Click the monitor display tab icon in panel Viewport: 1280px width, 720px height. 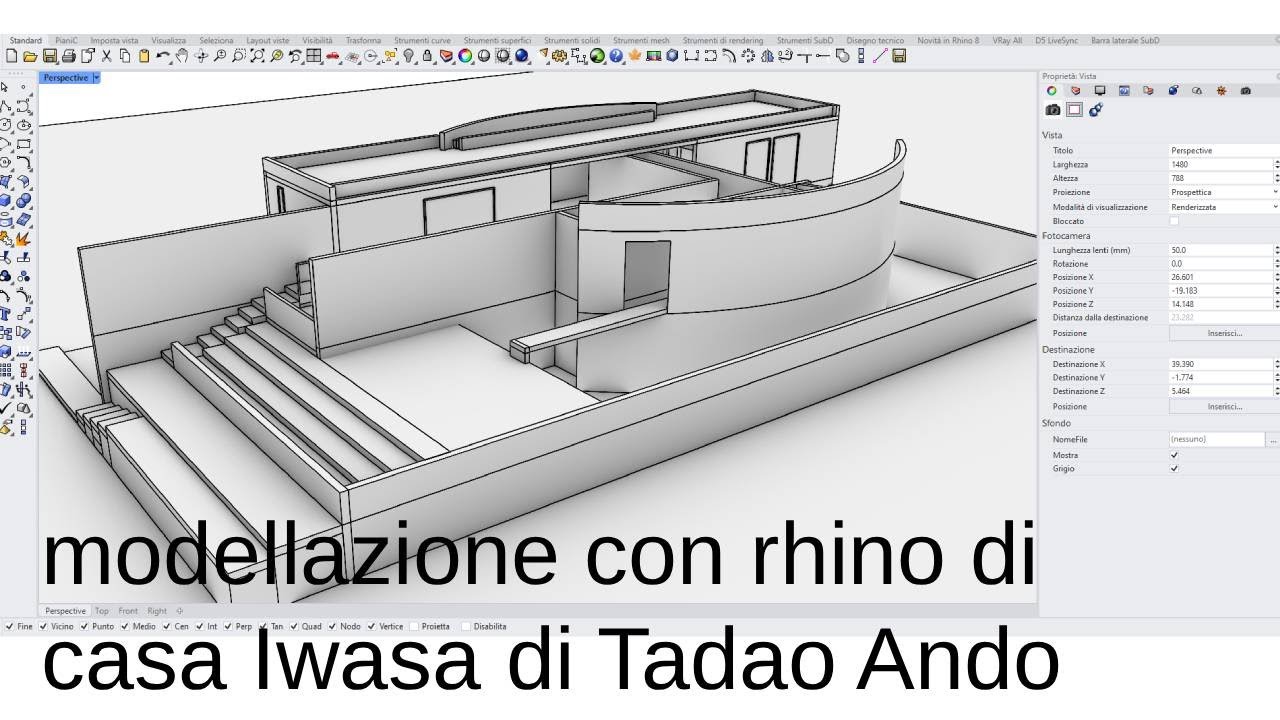[1100, 90]
